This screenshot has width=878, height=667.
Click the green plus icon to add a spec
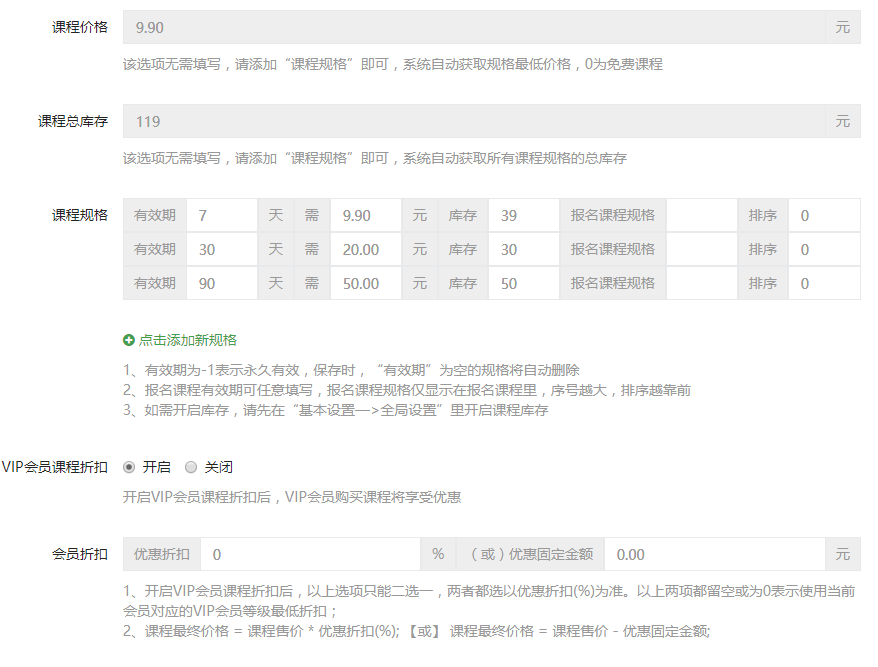[x=129, y=340]
